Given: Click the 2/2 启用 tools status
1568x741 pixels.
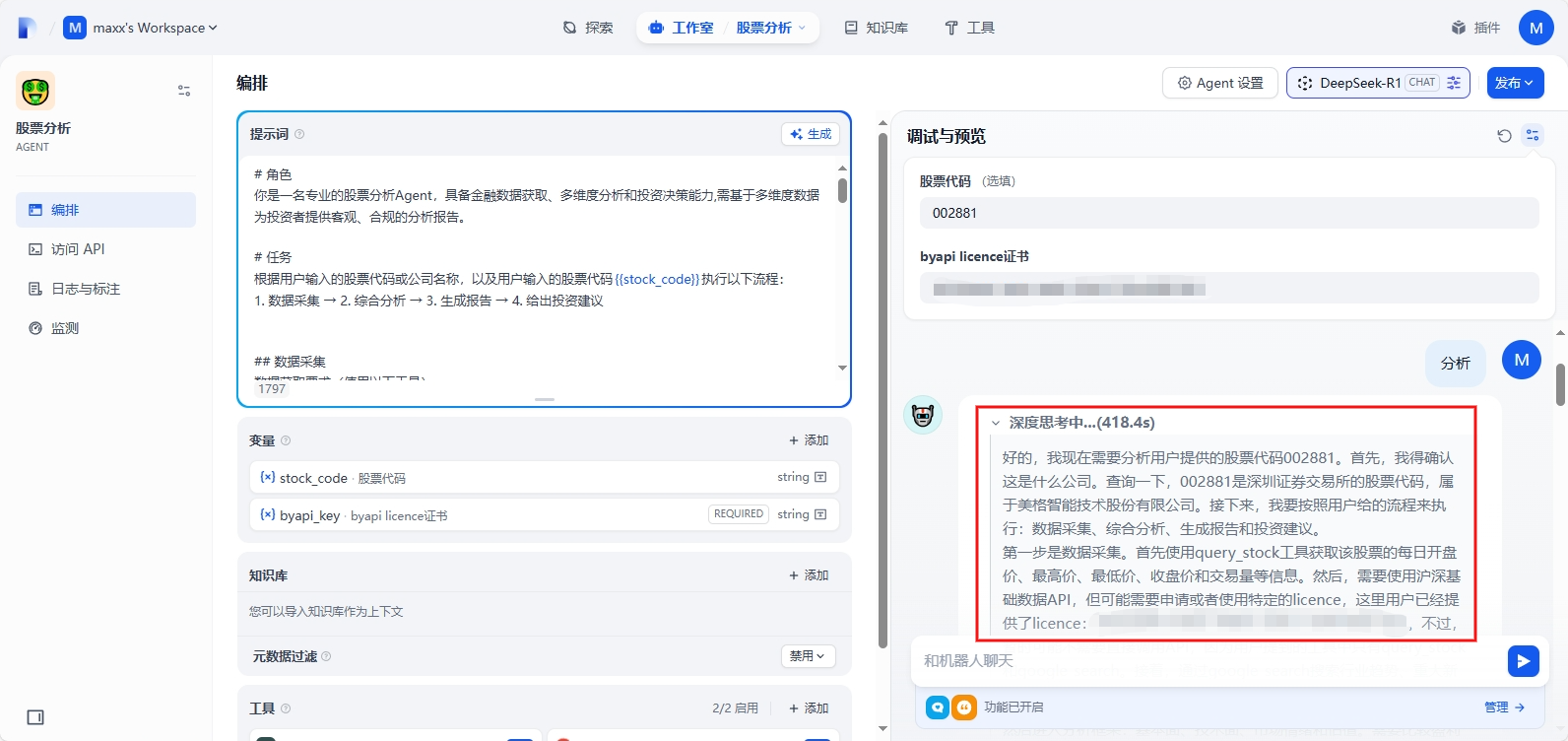Looking at the screenshot, I should tap(736, 708).
